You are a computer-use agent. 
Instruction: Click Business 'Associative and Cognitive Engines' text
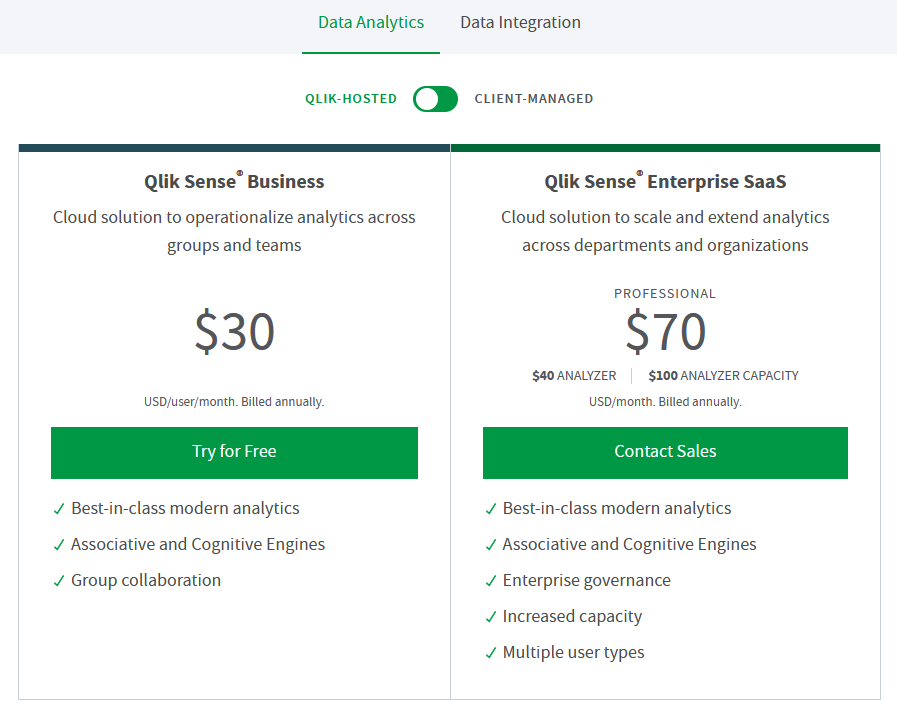coord(198,544)
